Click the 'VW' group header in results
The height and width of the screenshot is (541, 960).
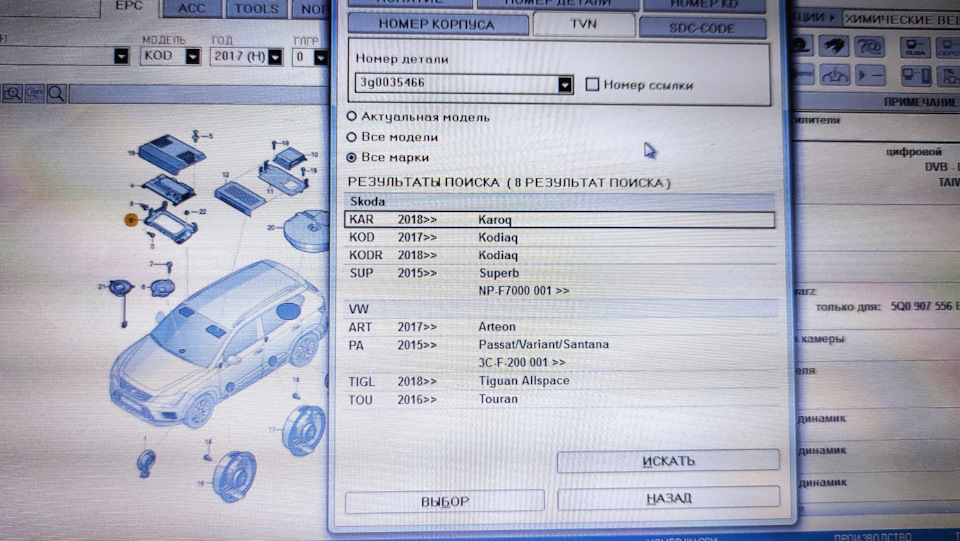pyautogui.click(x=560, y=308)
